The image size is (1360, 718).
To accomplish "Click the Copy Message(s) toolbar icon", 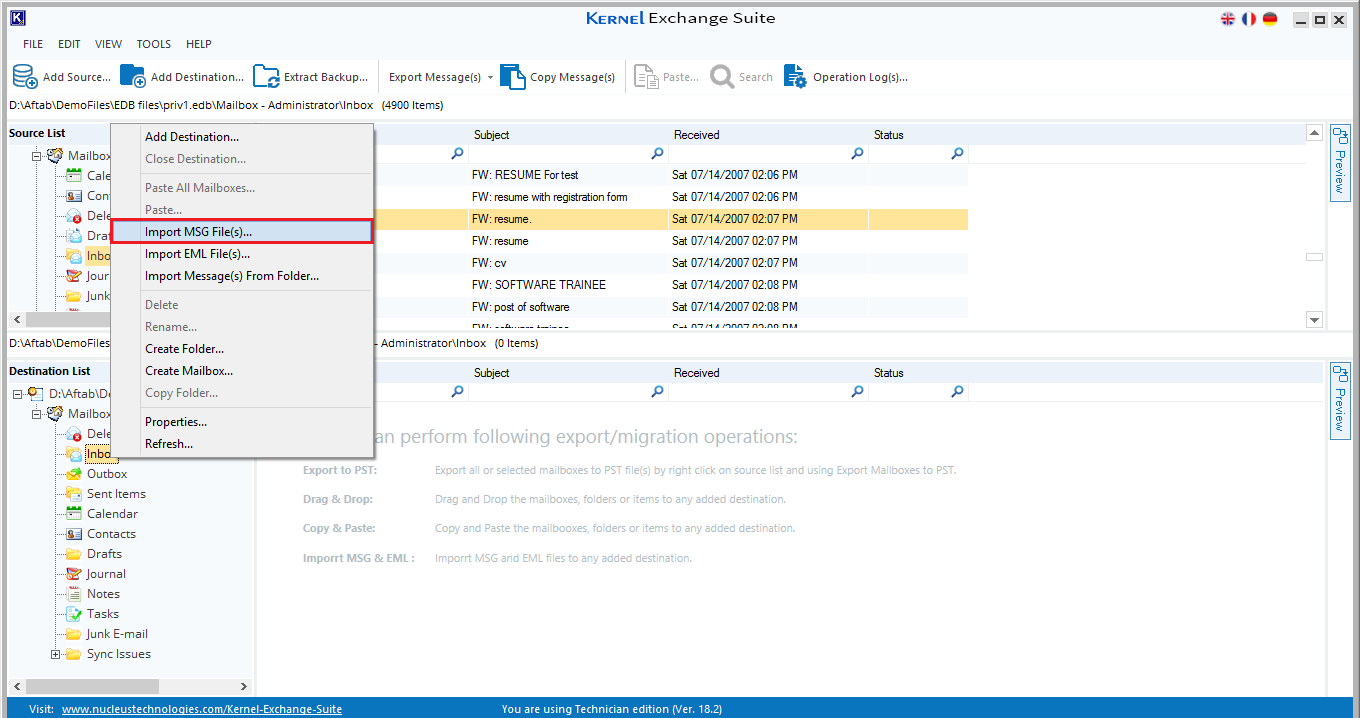I will (513, 77).
